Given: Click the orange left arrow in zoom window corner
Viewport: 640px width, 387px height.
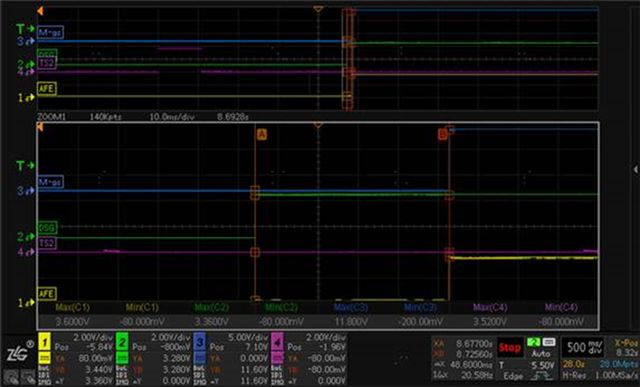Looking at the screenshot, I should click(x=40, y=128).
